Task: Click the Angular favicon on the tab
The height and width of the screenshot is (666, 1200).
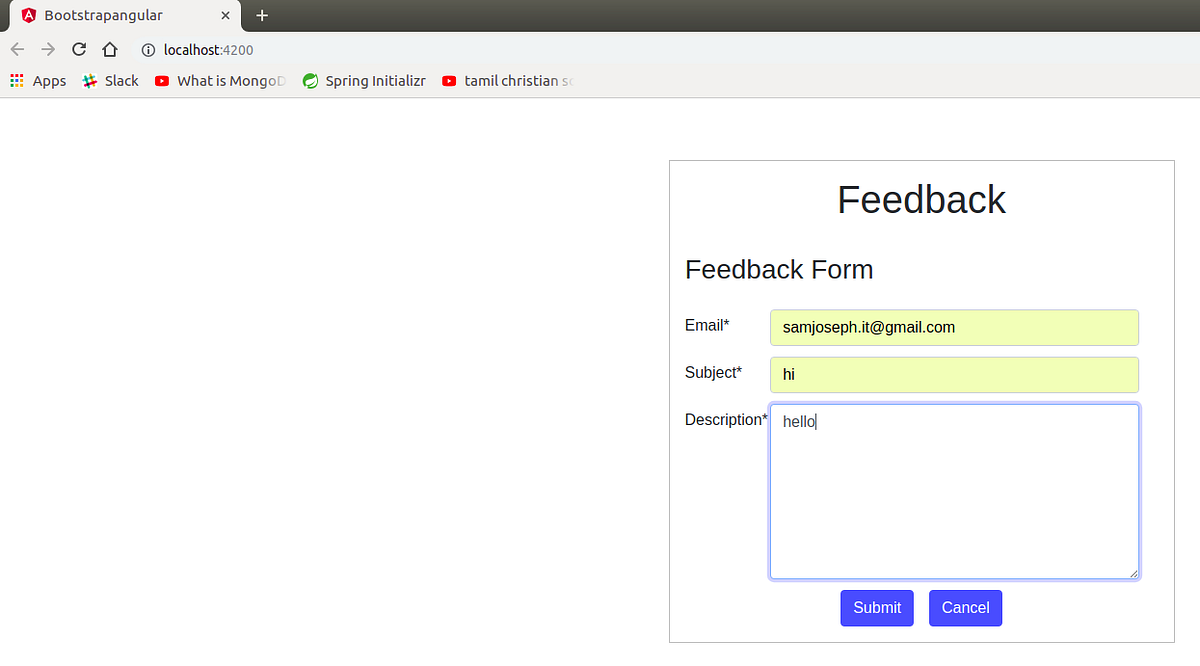Action: [29, 15]
